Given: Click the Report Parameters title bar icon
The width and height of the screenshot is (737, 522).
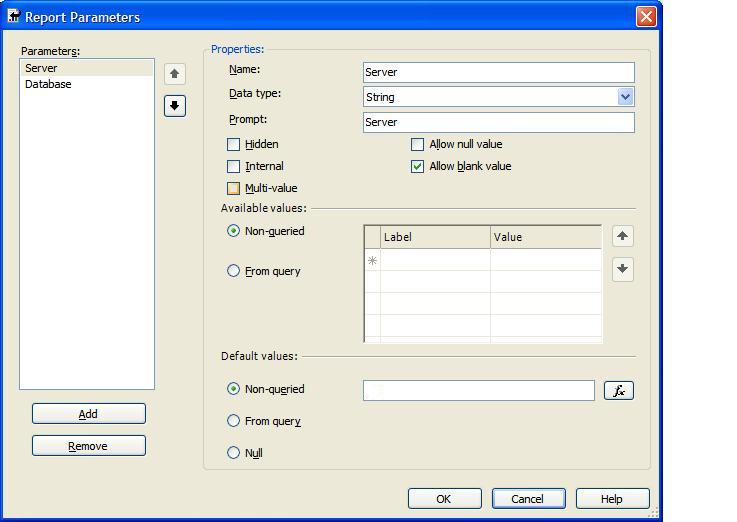Looking at the screenshot, I should (13, 17).
